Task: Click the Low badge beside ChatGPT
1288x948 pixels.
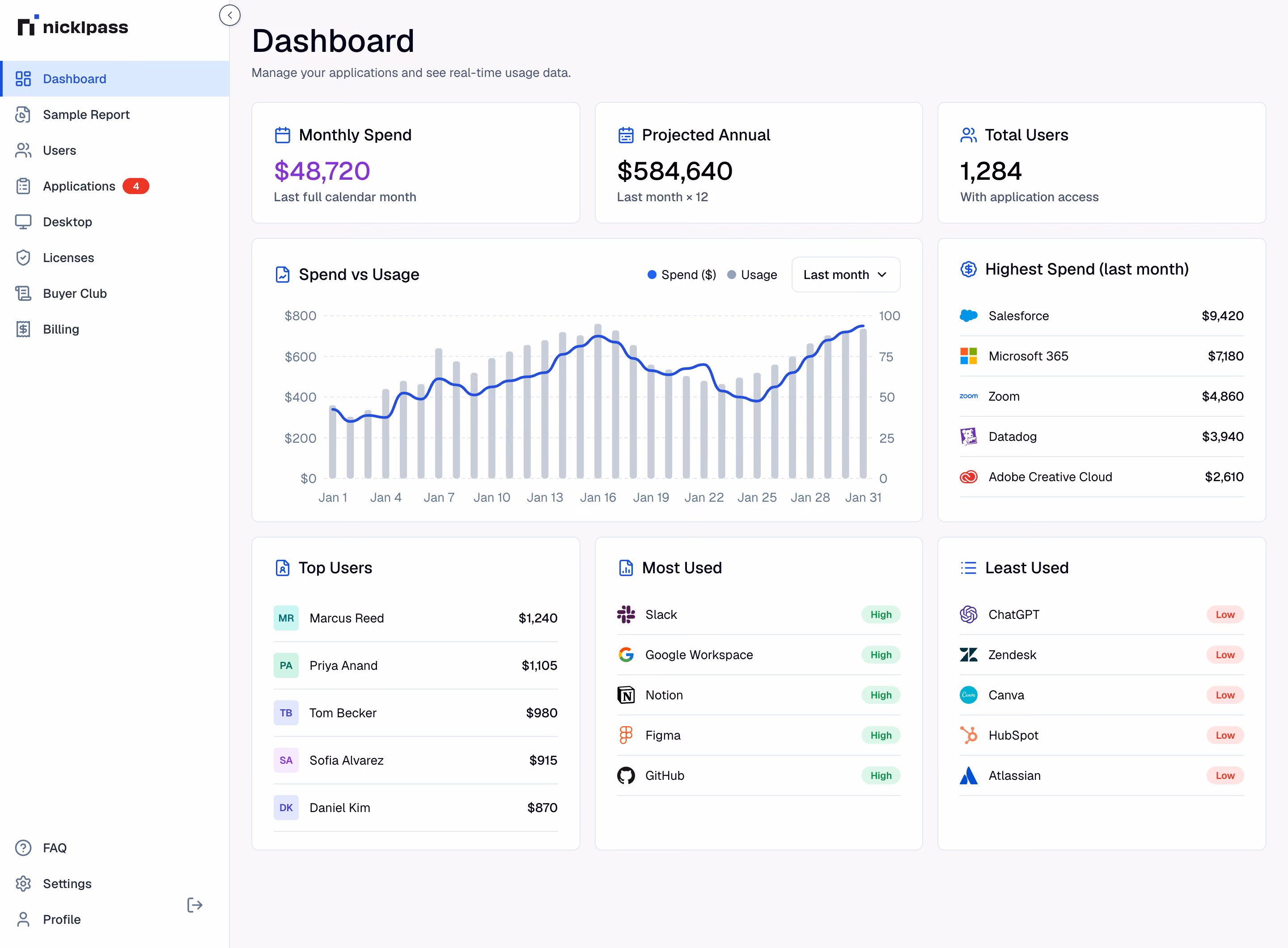Action: [x=1224, y=614]
